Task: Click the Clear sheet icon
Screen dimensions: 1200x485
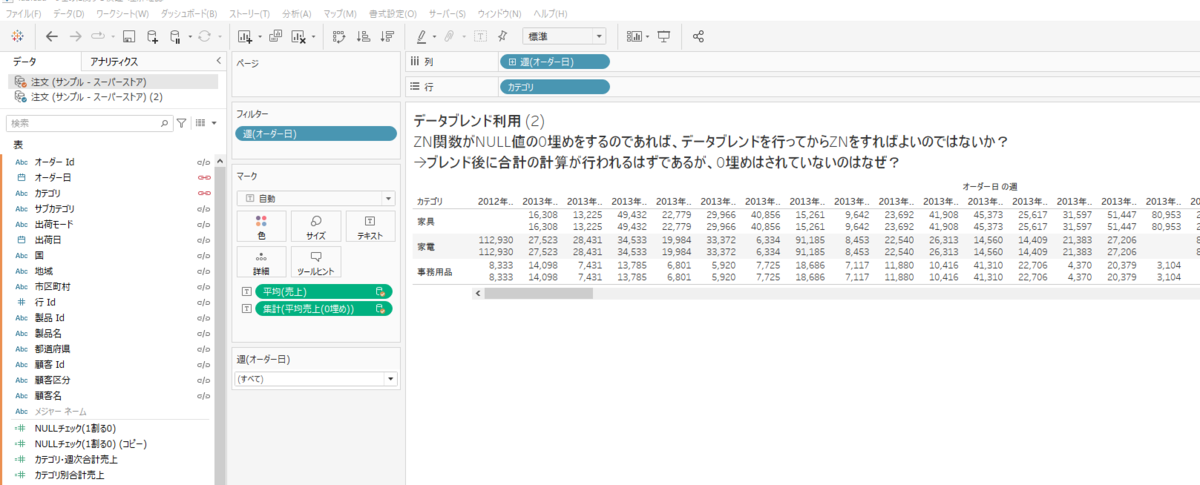Action: 298,36
